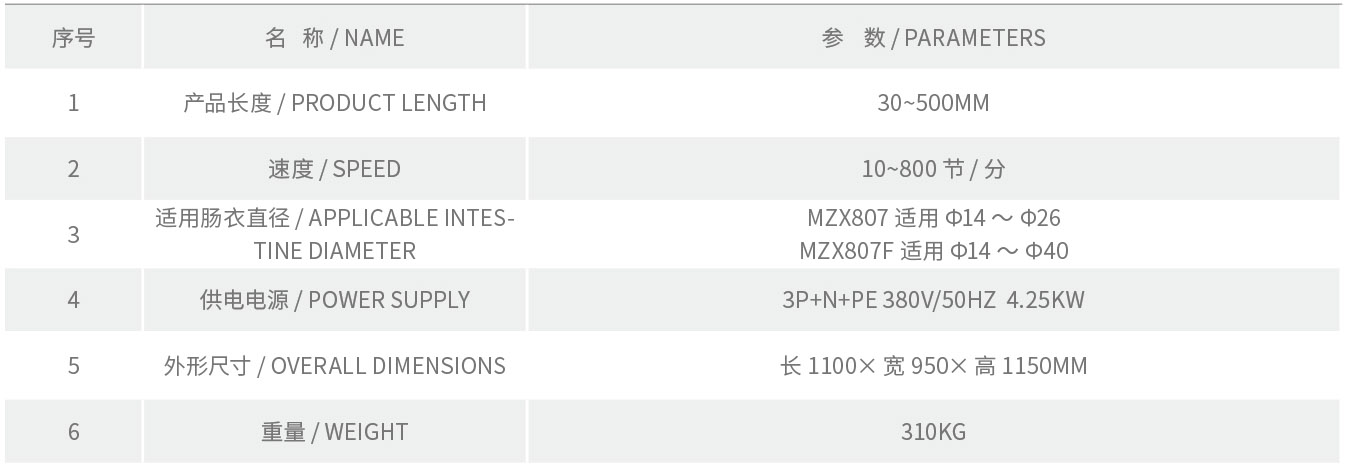
Task: Click the 参数 / PARAMETERS column header
Action: 933,38
